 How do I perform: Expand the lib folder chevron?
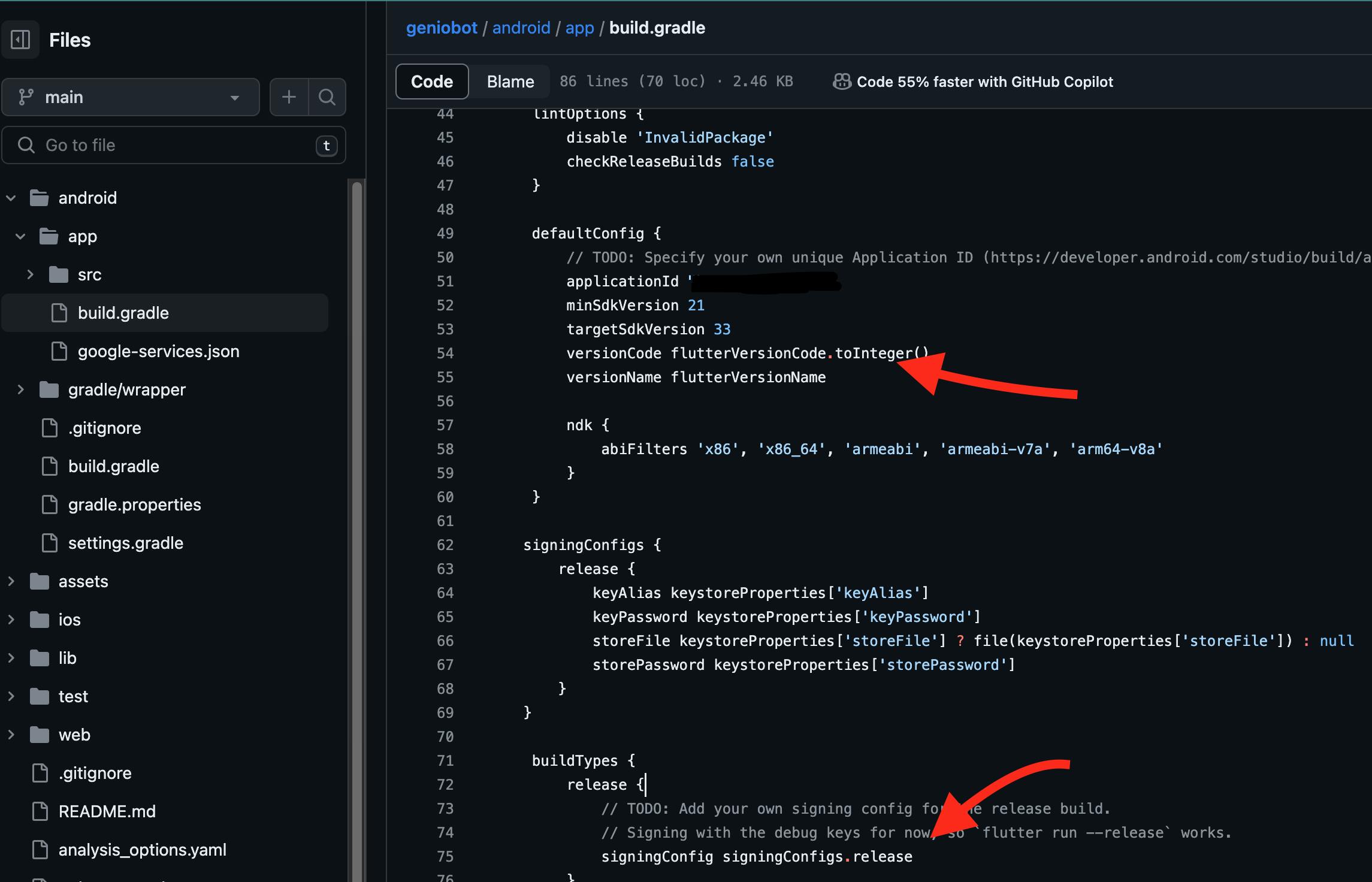click(11, 658)
